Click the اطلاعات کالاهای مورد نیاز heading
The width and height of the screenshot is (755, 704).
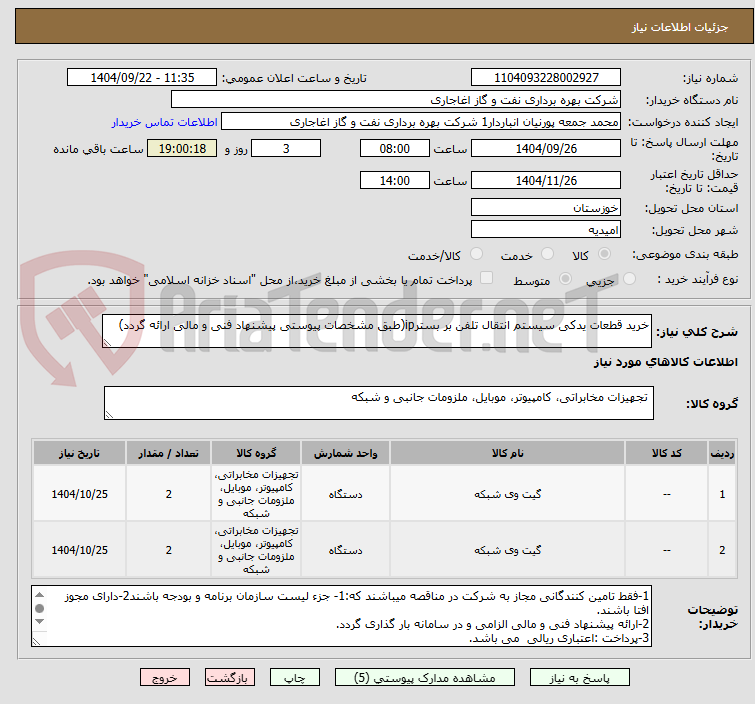(665, 362)
